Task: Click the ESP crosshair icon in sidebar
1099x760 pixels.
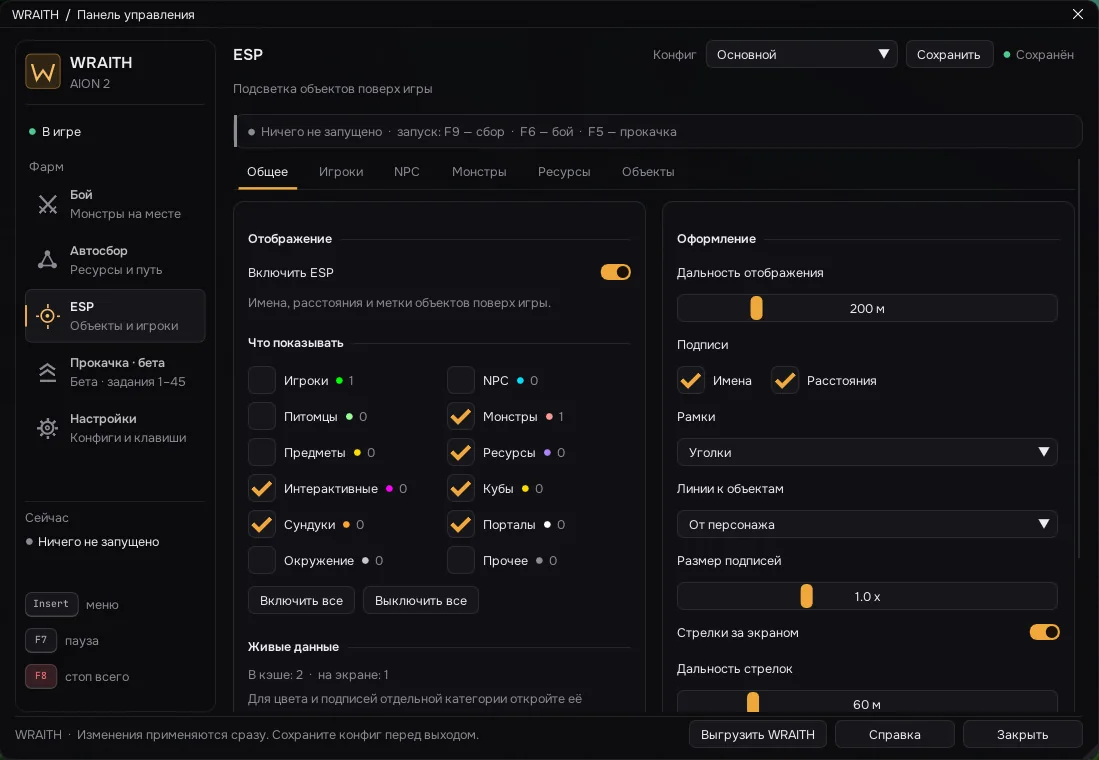Action: (x=48, y=316)
